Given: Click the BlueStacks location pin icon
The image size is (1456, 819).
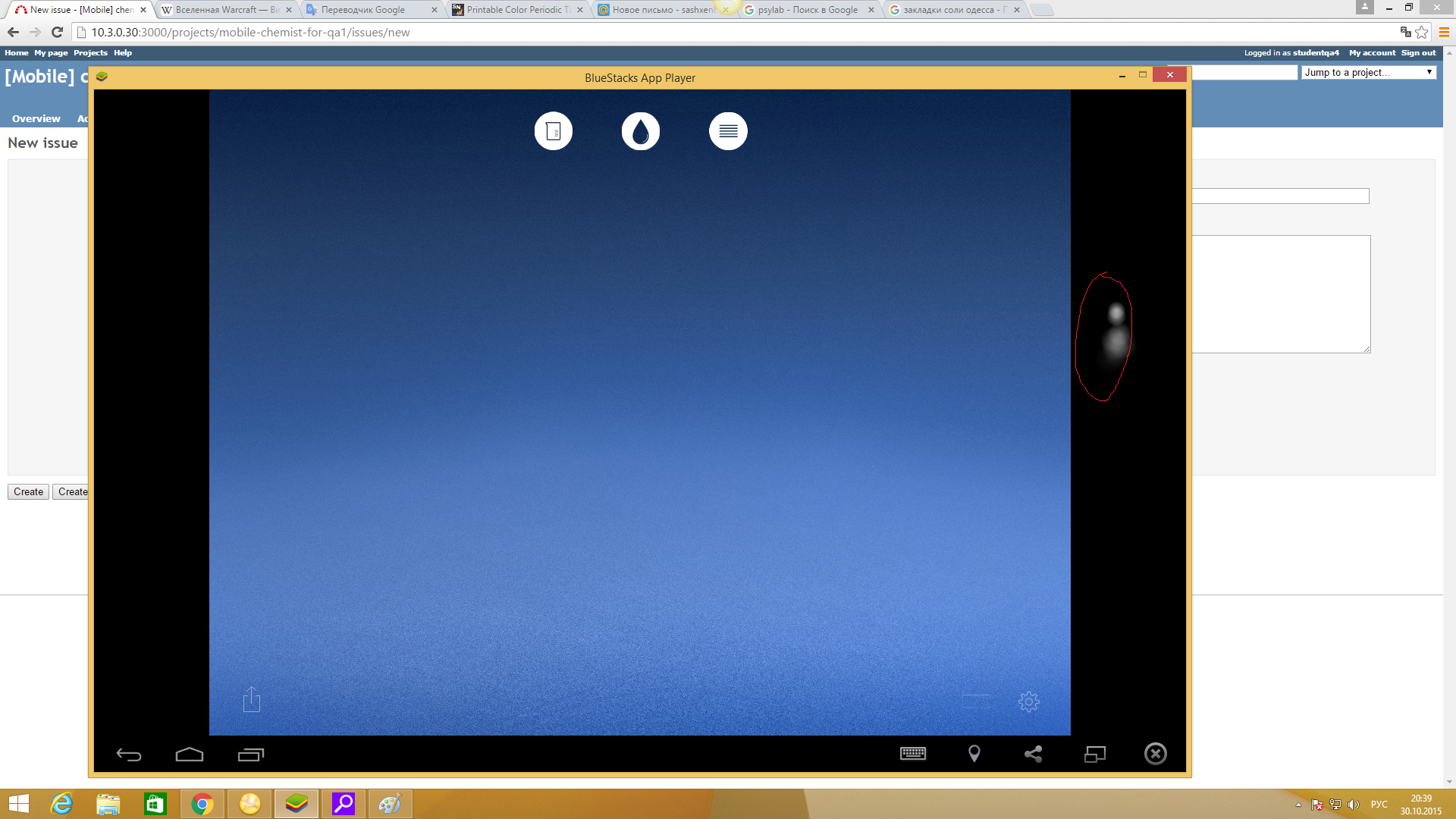Looking at the screenshot, I should [974, 753].
